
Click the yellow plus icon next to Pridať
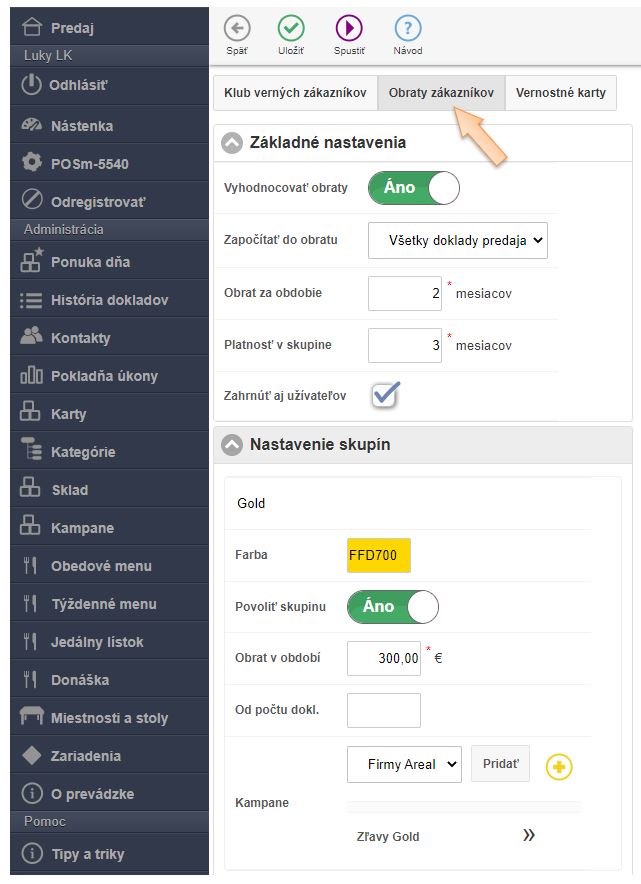click(559, 767)
